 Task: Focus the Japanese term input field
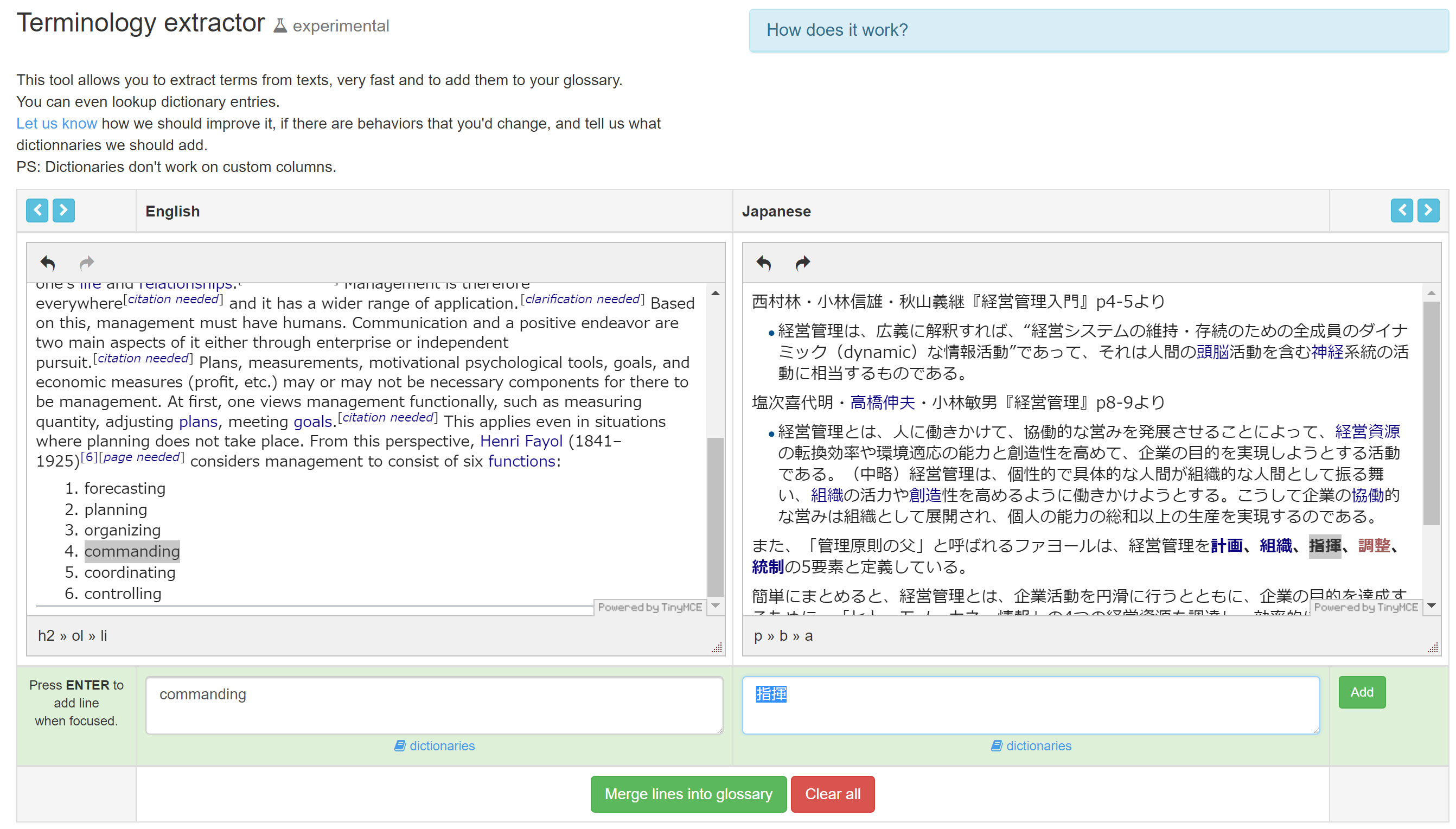(1030, 705)
